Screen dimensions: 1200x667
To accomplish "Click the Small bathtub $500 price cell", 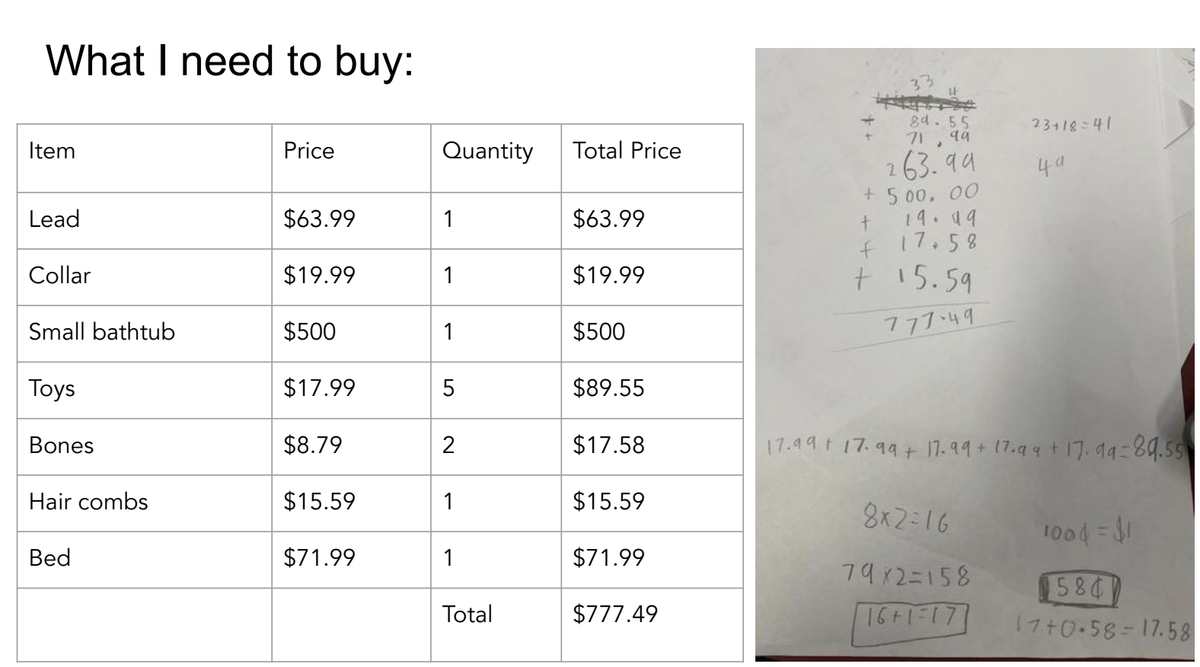I will 351,333.
